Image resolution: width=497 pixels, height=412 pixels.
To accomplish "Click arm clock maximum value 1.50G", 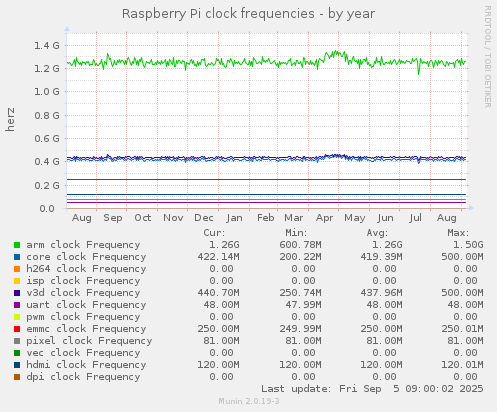I will (x=468, y=245).
